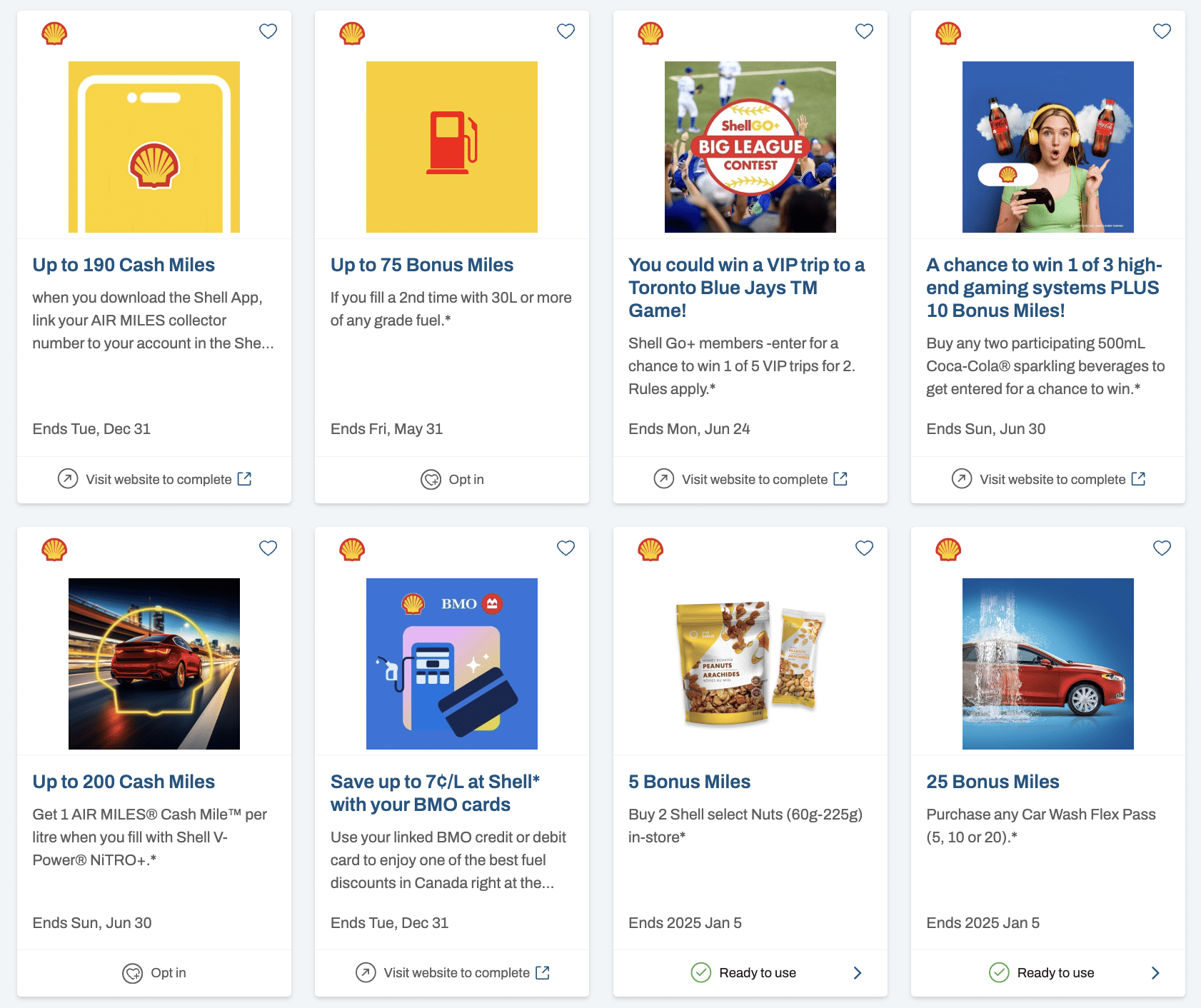1201x1008 pixels.
Task: Click external link icon on 190 Cash Miles card
Action: tap(244, 479)
